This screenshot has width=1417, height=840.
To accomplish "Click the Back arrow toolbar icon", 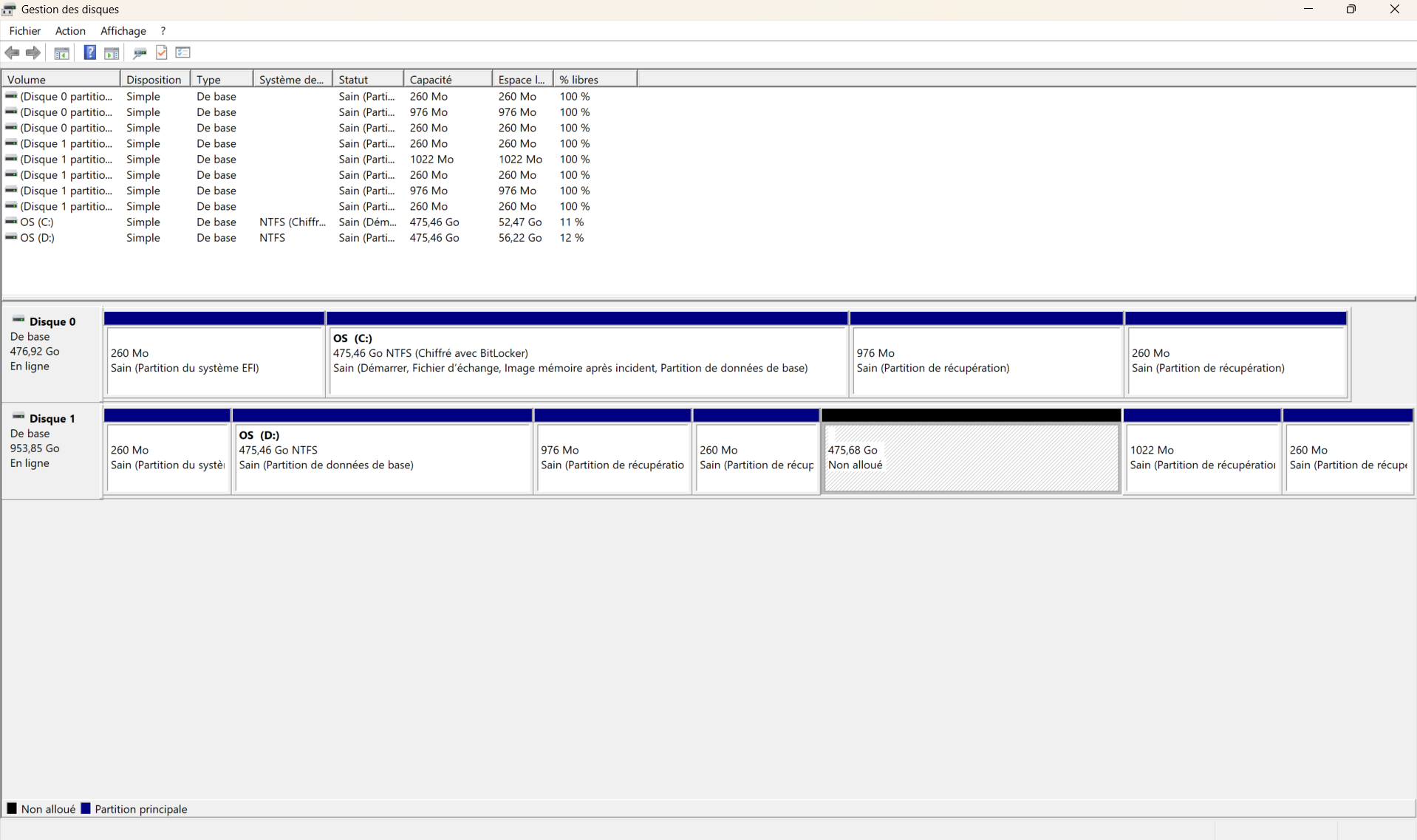I will pos(12,52).
